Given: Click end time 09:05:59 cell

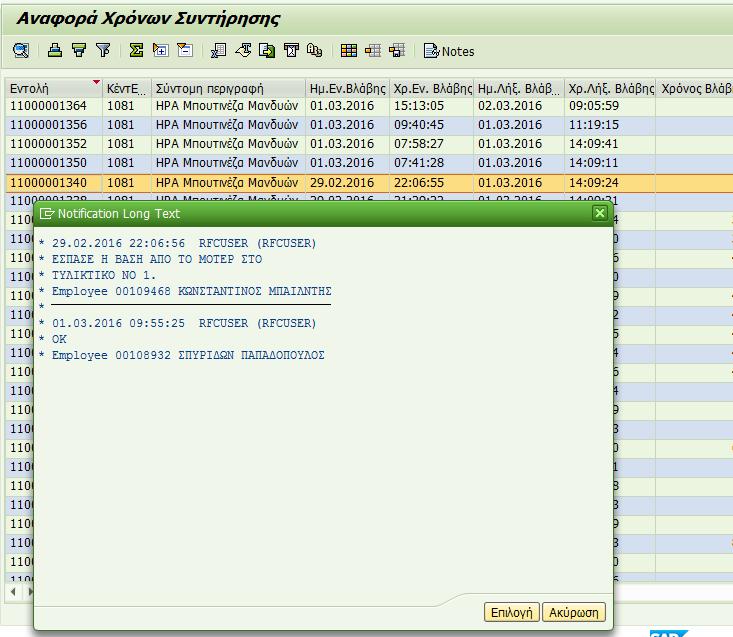Looking at the screenshot, I should coord(610,106).
